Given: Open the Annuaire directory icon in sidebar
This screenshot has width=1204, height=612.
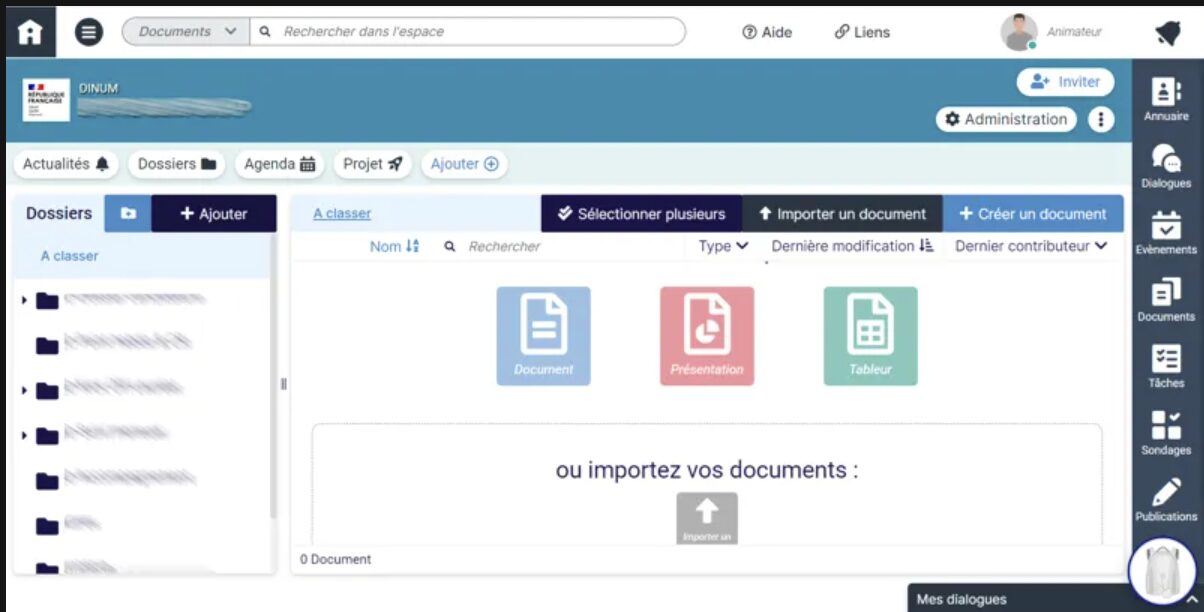Looking at the screenshot, I should click(x=1166, y=98).
